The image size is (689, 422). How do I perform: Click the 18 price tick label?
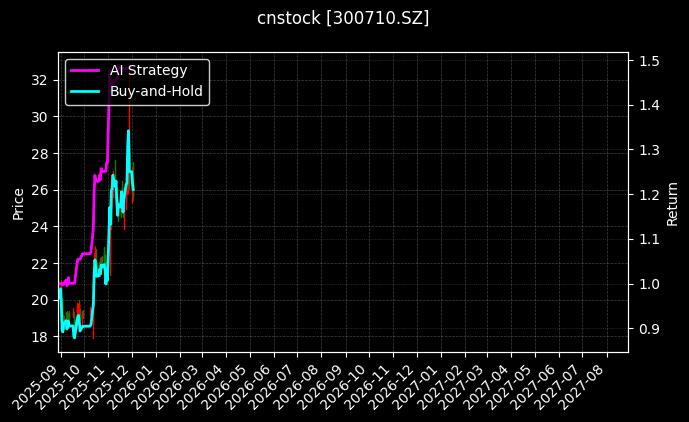pos(39,337)
